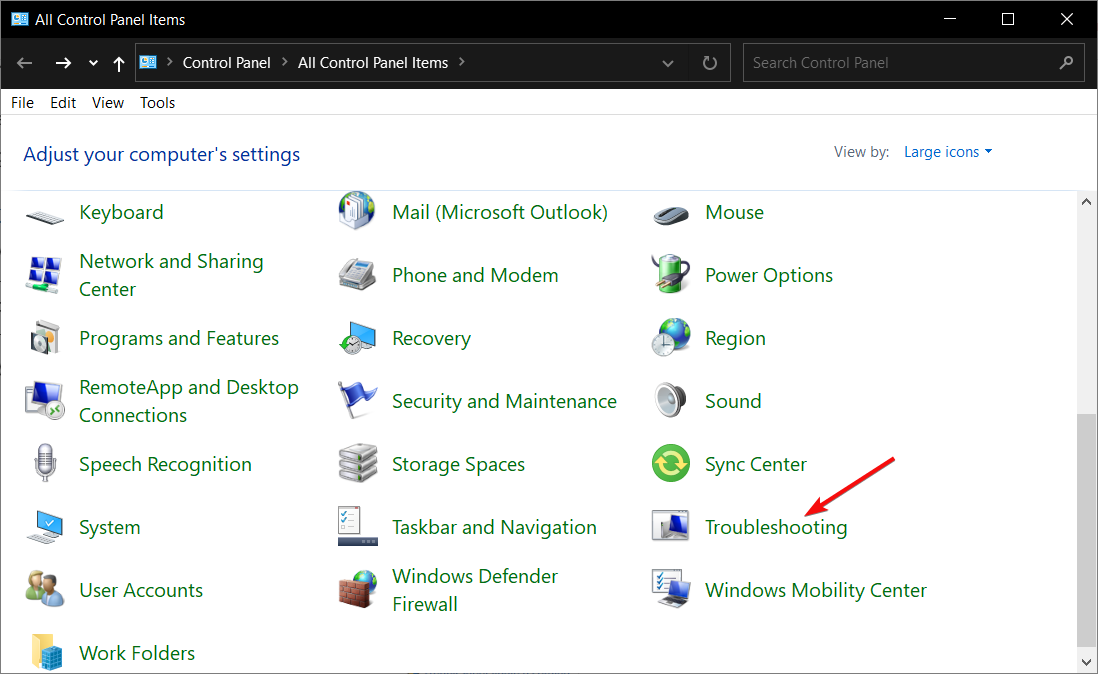
Task: Click the Power Options battery icon
Action: point(671,274)
